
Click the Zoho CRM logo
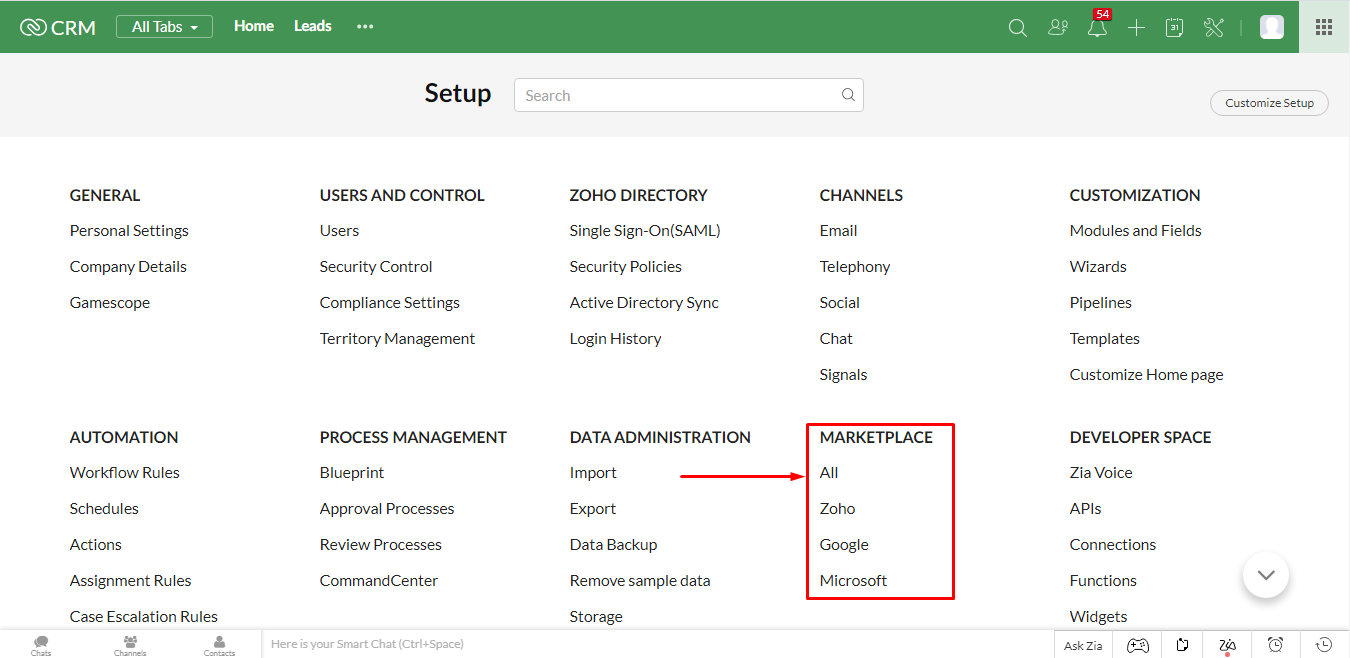click(58, 27)
